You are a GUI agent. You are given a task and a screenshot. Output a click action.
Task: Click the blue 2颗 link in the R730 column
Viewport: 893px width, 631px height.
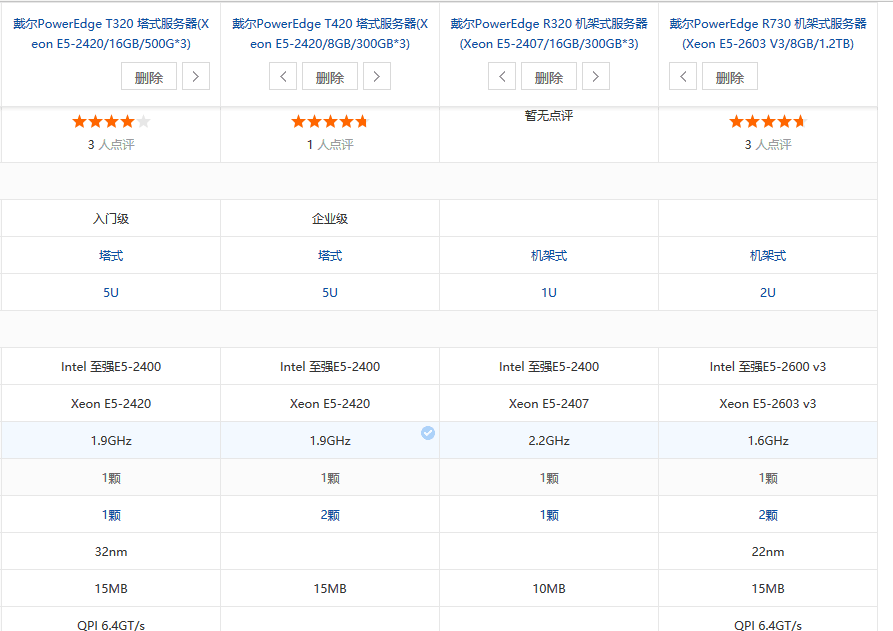click(x=768, y=515)
